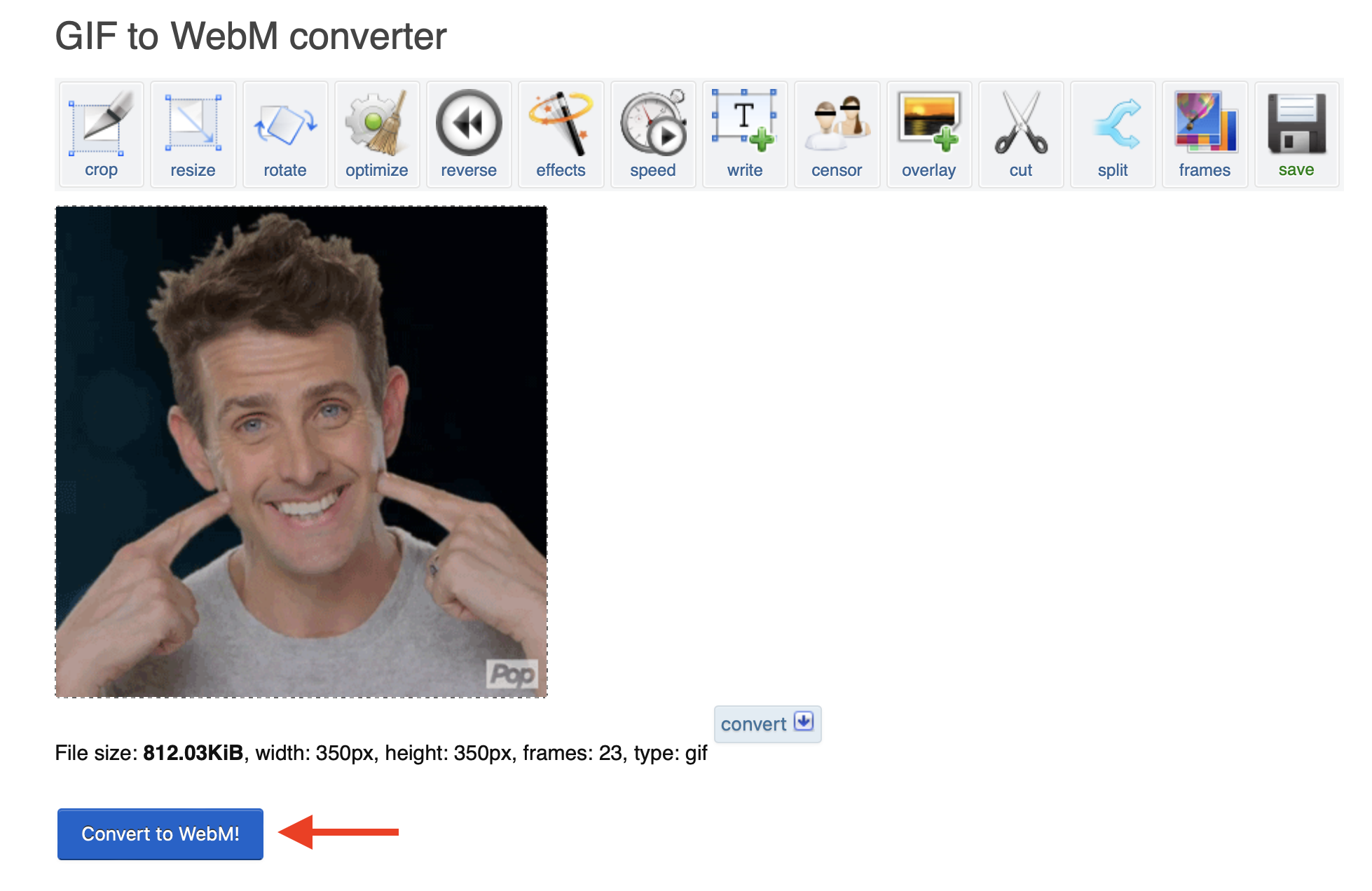Image resolution: width=1372 pixels, height=891 pixels.
Task: Adjust GIF speed with speed tool
Action: pyautogui.click(x=652, y=123)
